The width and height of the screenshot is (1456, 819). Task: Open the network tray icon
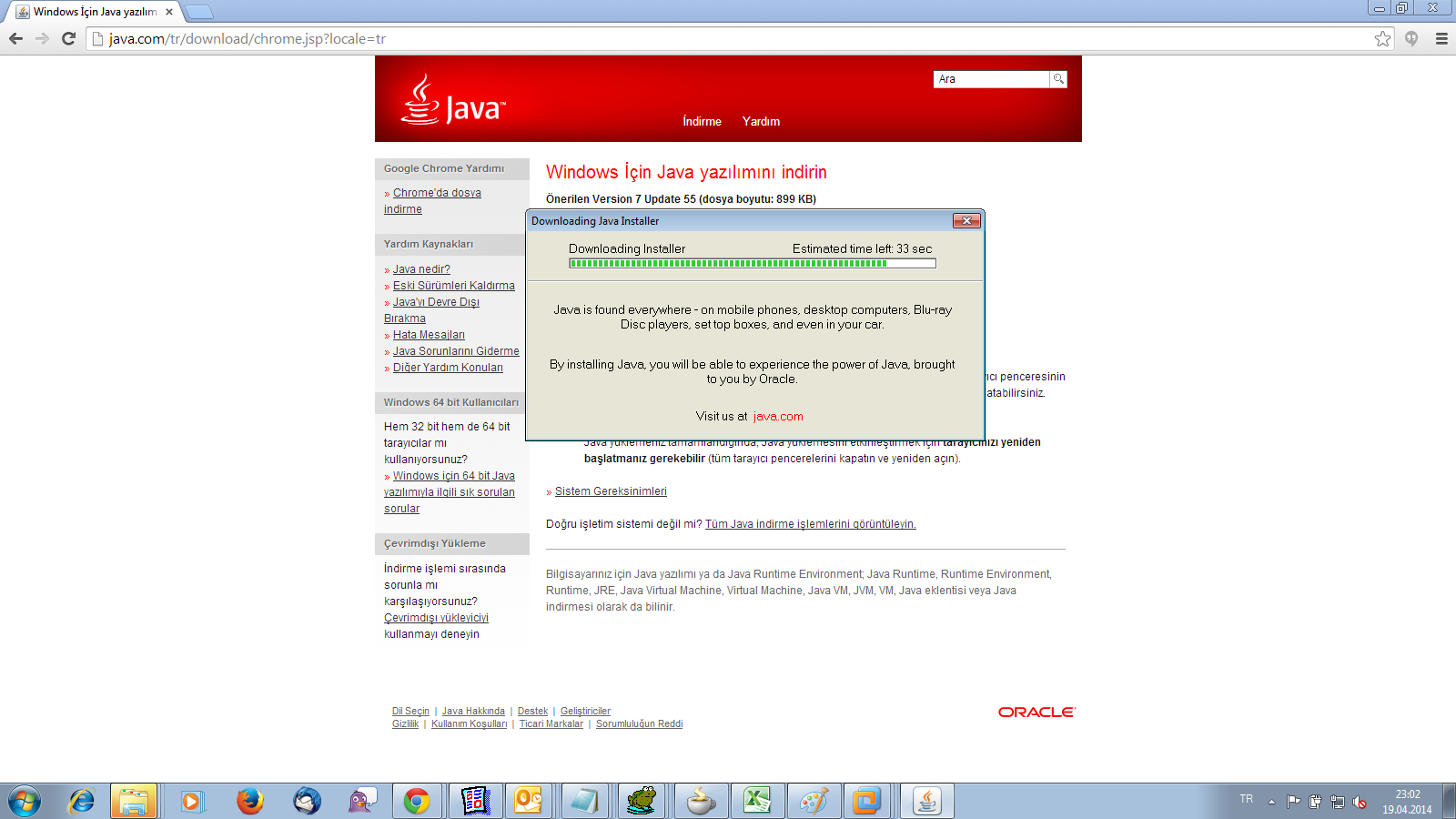click(x=1337, y=802)
